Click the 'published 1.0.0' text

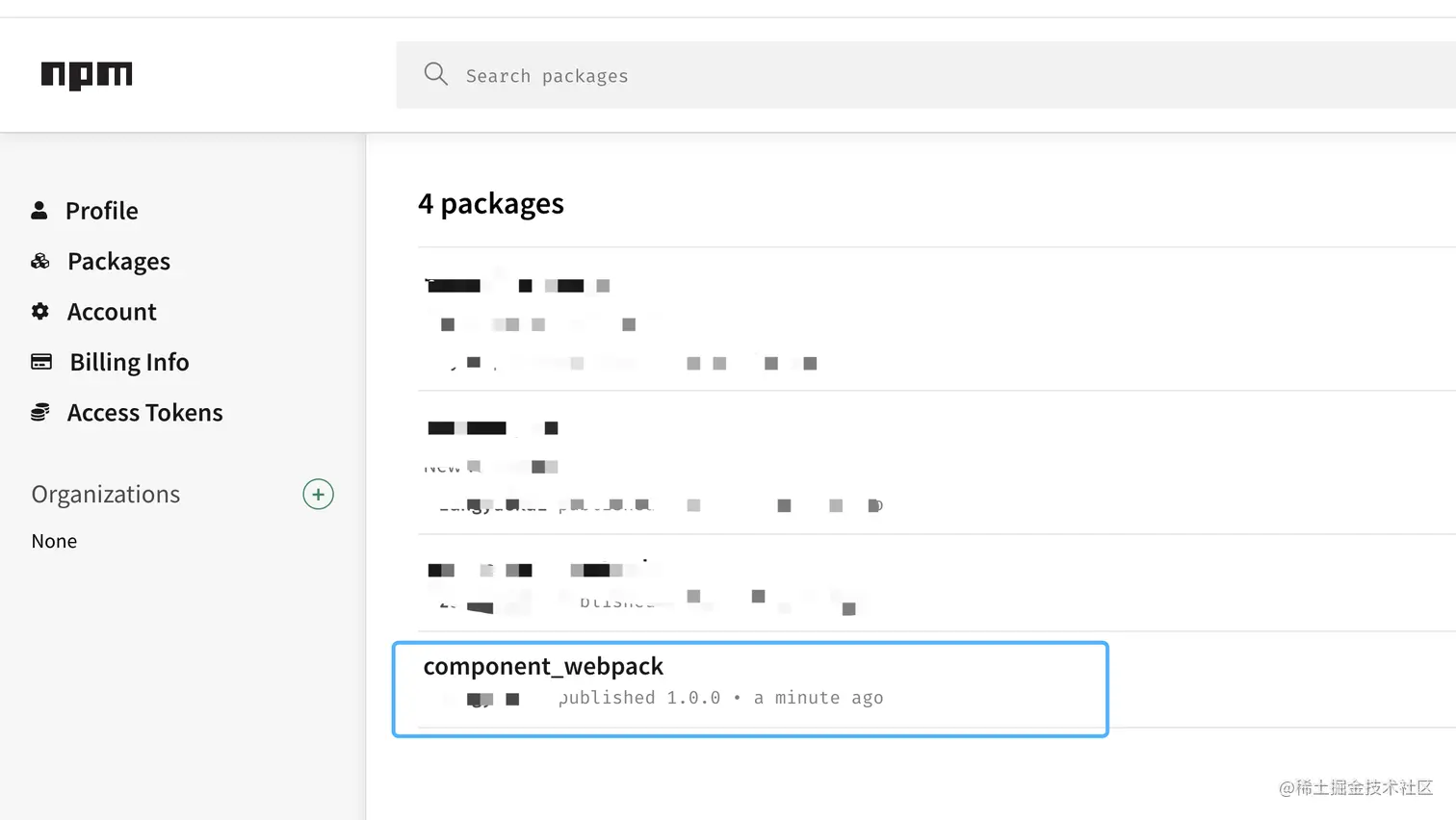coord(639,698)
